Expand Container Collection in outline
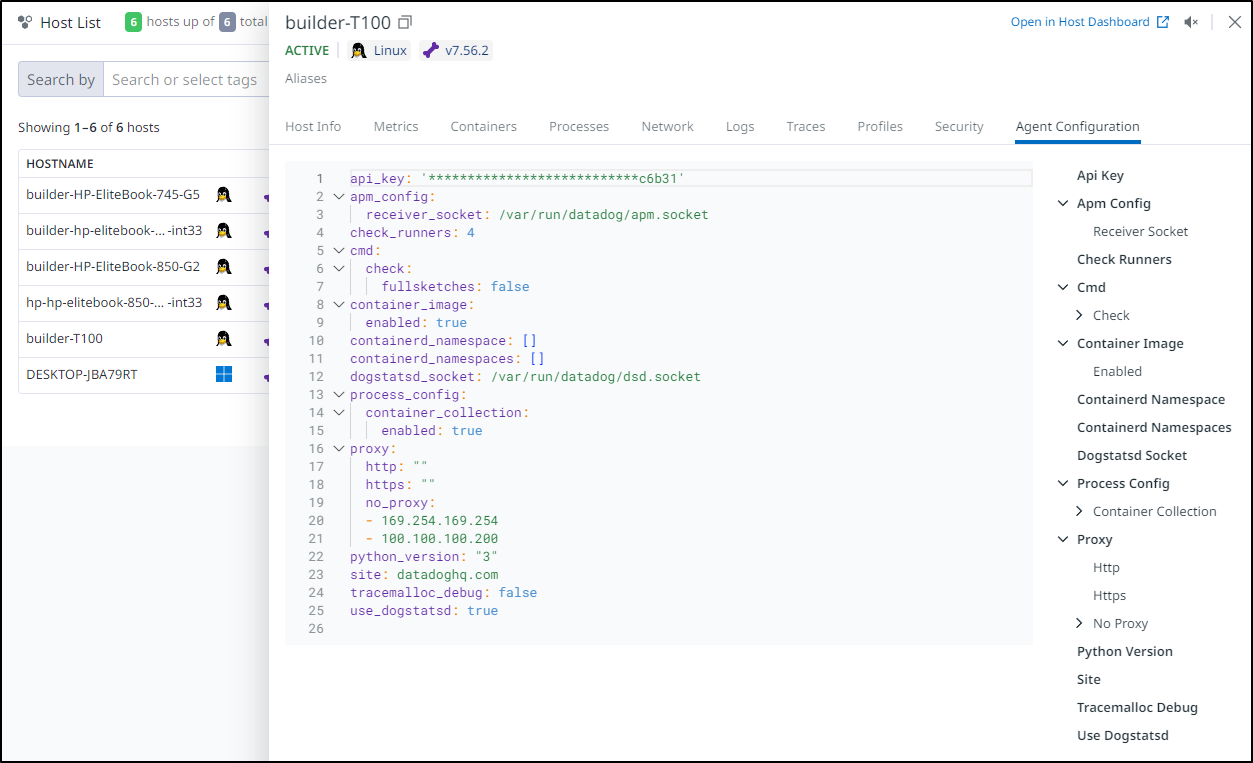This screenshot has height=763, width=1253. click(x=1079, y=511)
